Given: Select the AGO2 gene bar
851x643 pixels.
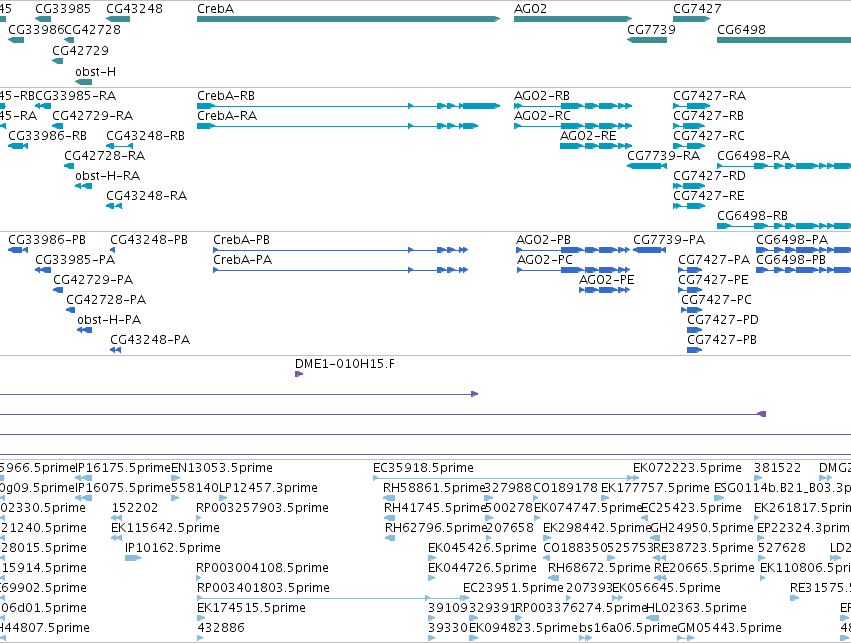Looking at the screenshot, I should click(573, 19).
